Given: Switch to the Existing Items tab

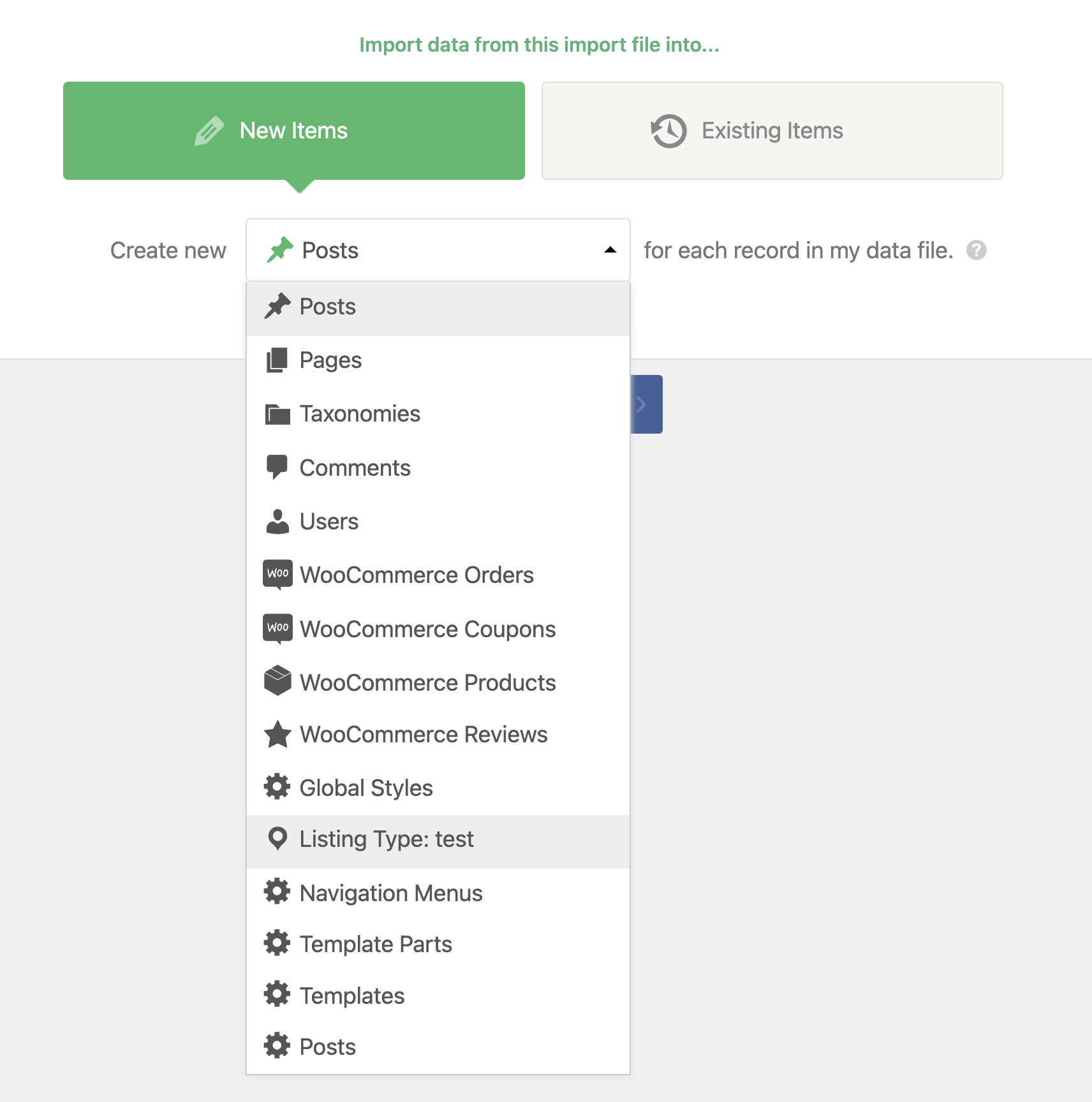Looking at the screenshot, I should point(772,131).
